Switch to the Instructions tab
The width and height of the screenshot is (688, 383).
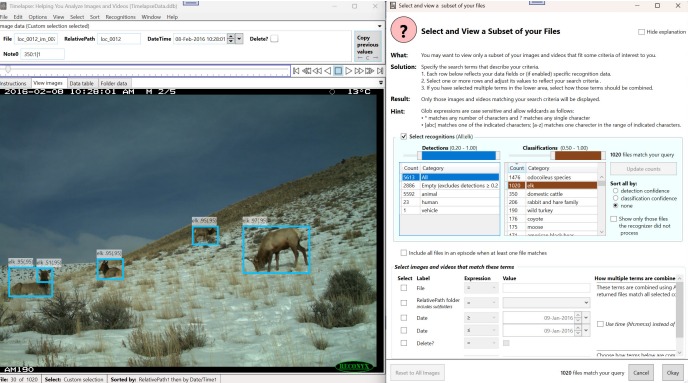pos(14,83)
